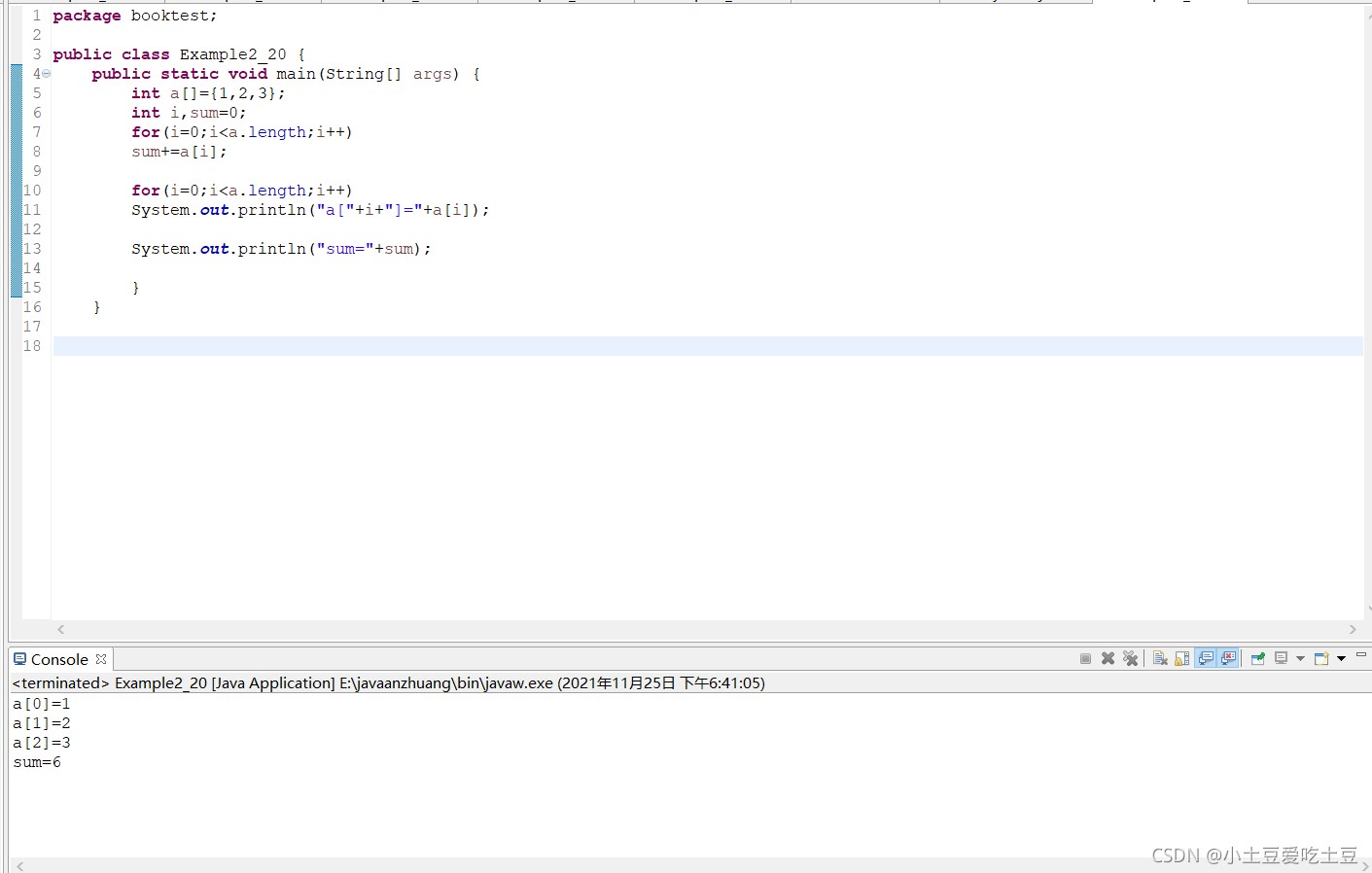Screen dimensions: 1372x873
Task: Pin the Console view
Action: [x=1257, y=658]
